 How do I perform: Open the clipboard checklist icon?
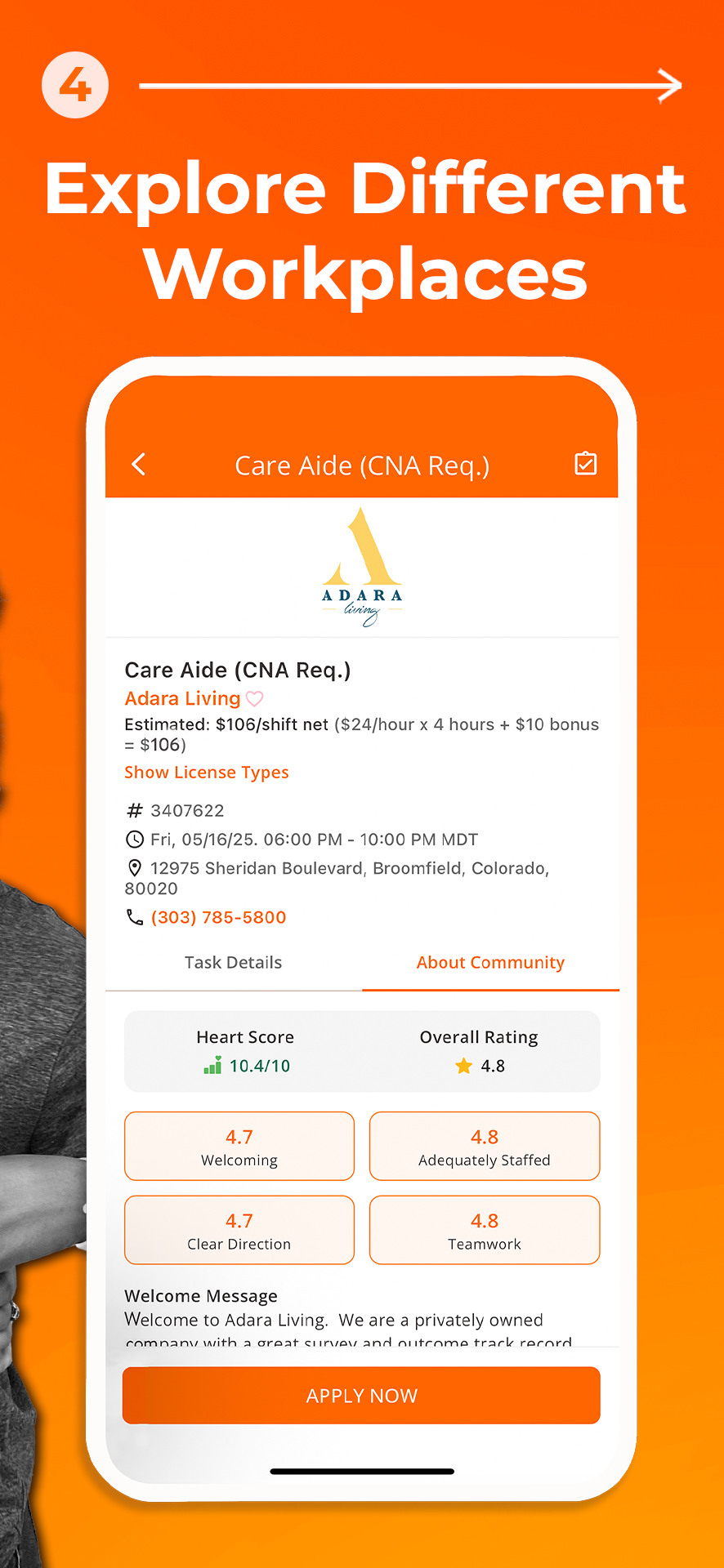tap(585, 464)
